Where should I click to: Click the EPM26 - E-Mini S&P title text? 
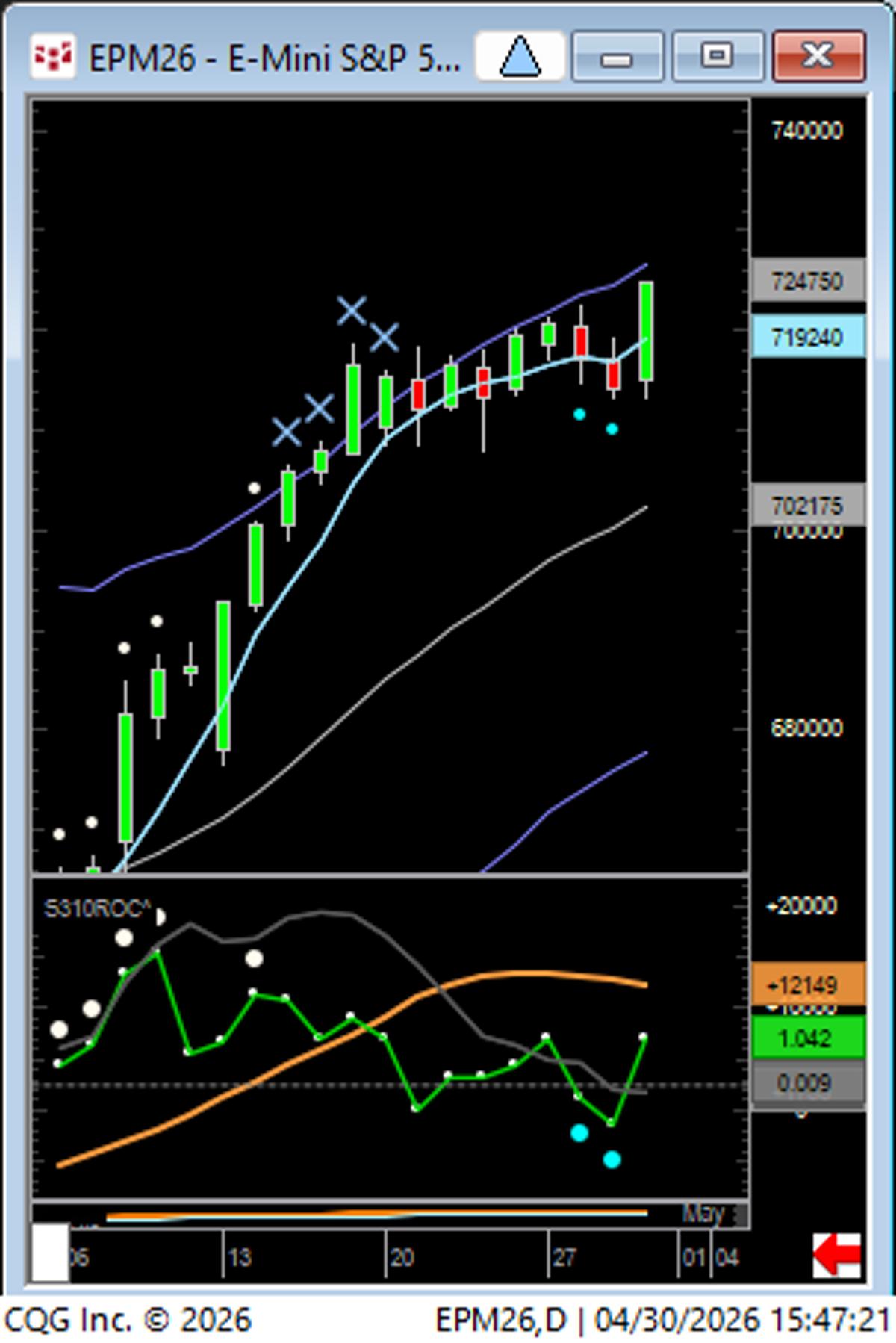tap(275, 58)
